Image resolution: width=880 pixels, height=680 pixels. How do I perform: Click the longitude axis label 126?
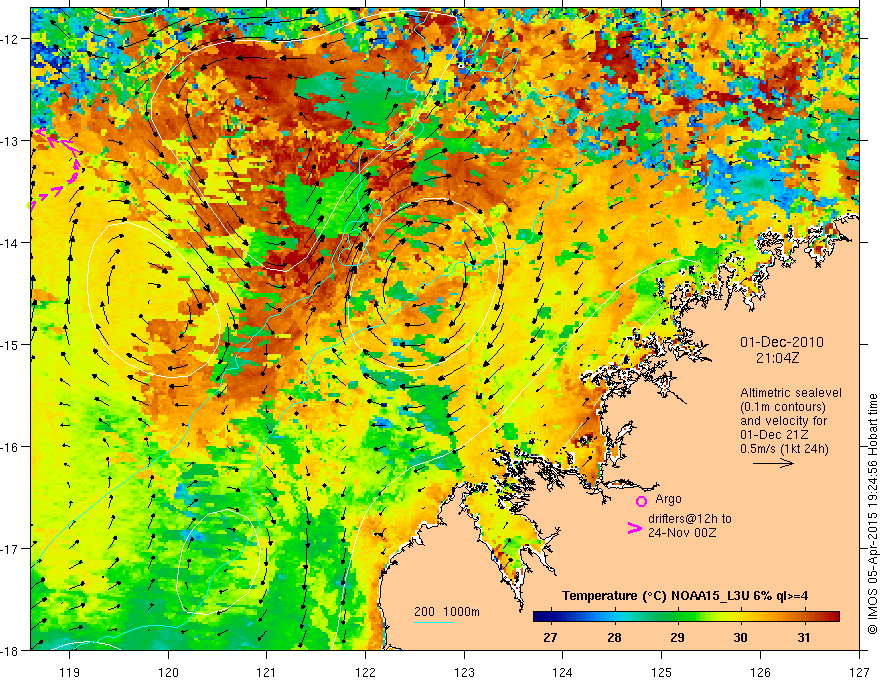click(760, 672)
